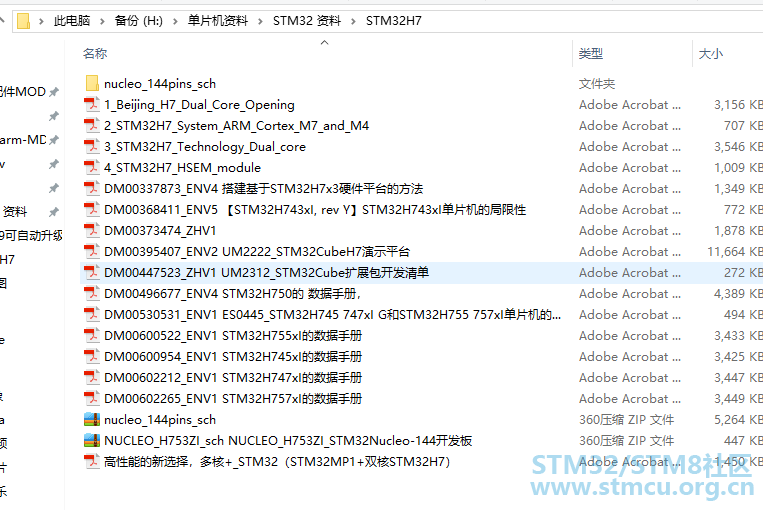Select DM00602212_ENV1 STM32H747xI的数据手册
The width and height of the screenshot is (763, 510).
pyautogui.click(x=233, y=377)
